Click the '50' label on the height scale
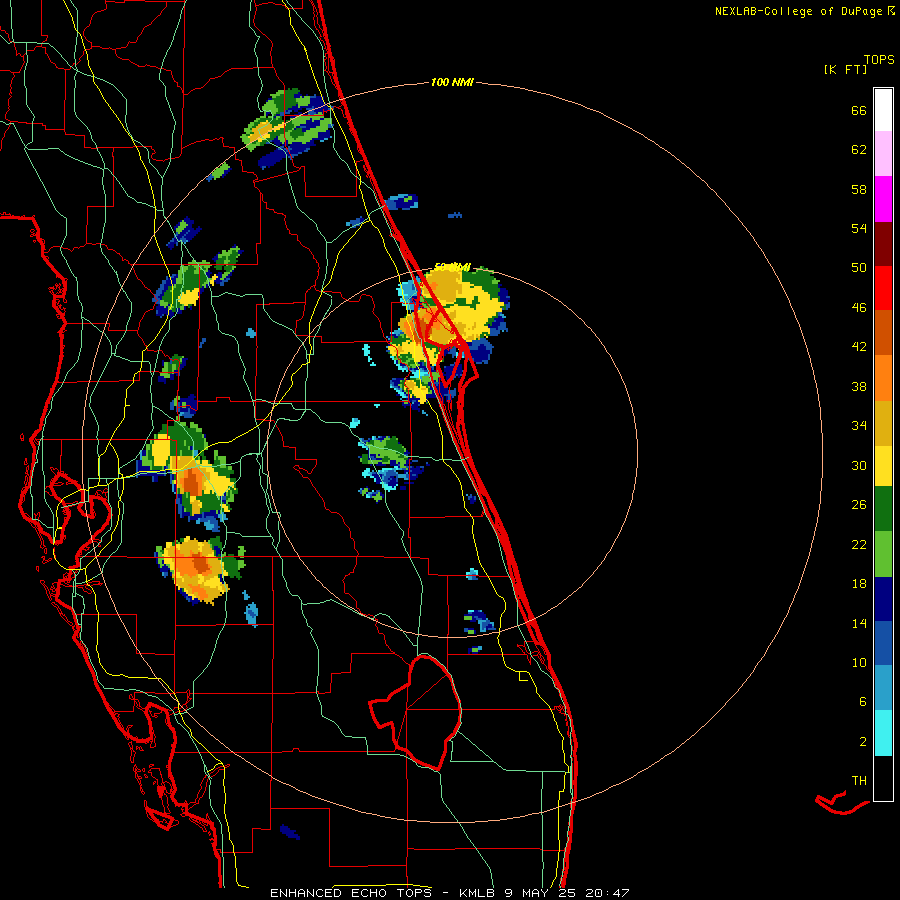900x900 pixels. click(859, 268)
